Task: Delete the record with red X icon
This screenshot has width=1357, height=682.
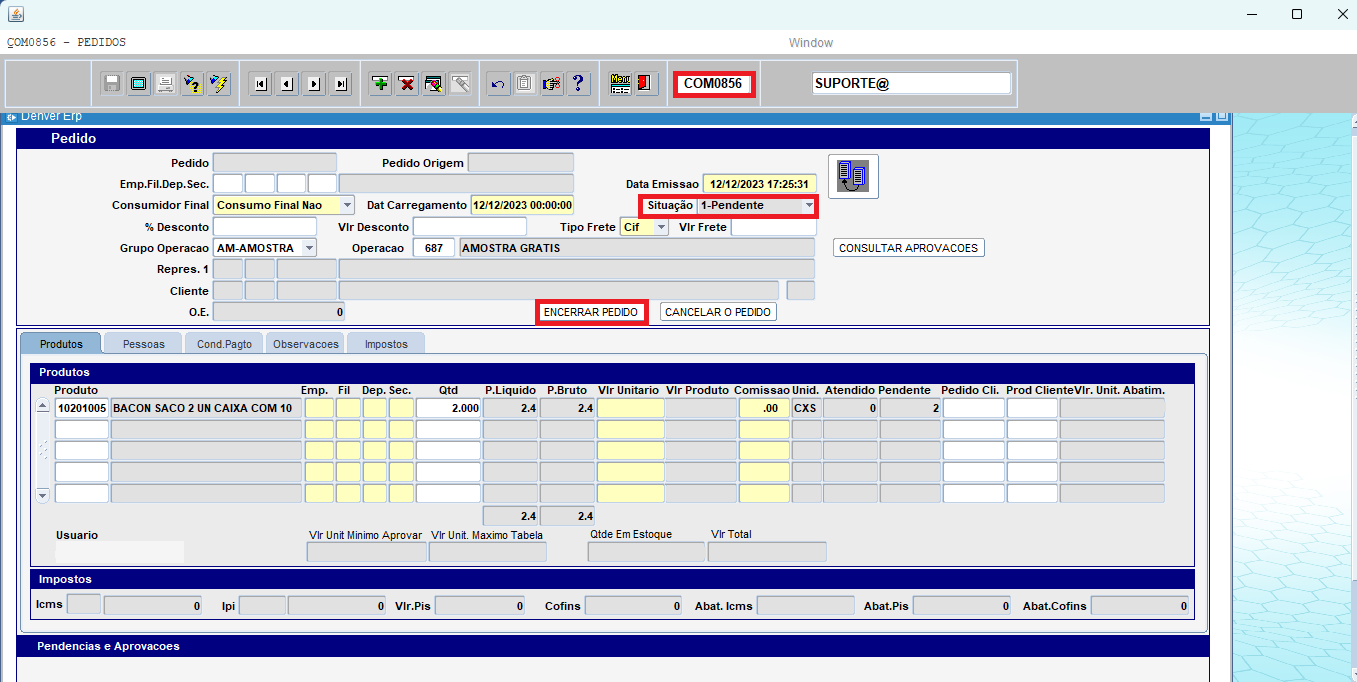Action: 406,84
